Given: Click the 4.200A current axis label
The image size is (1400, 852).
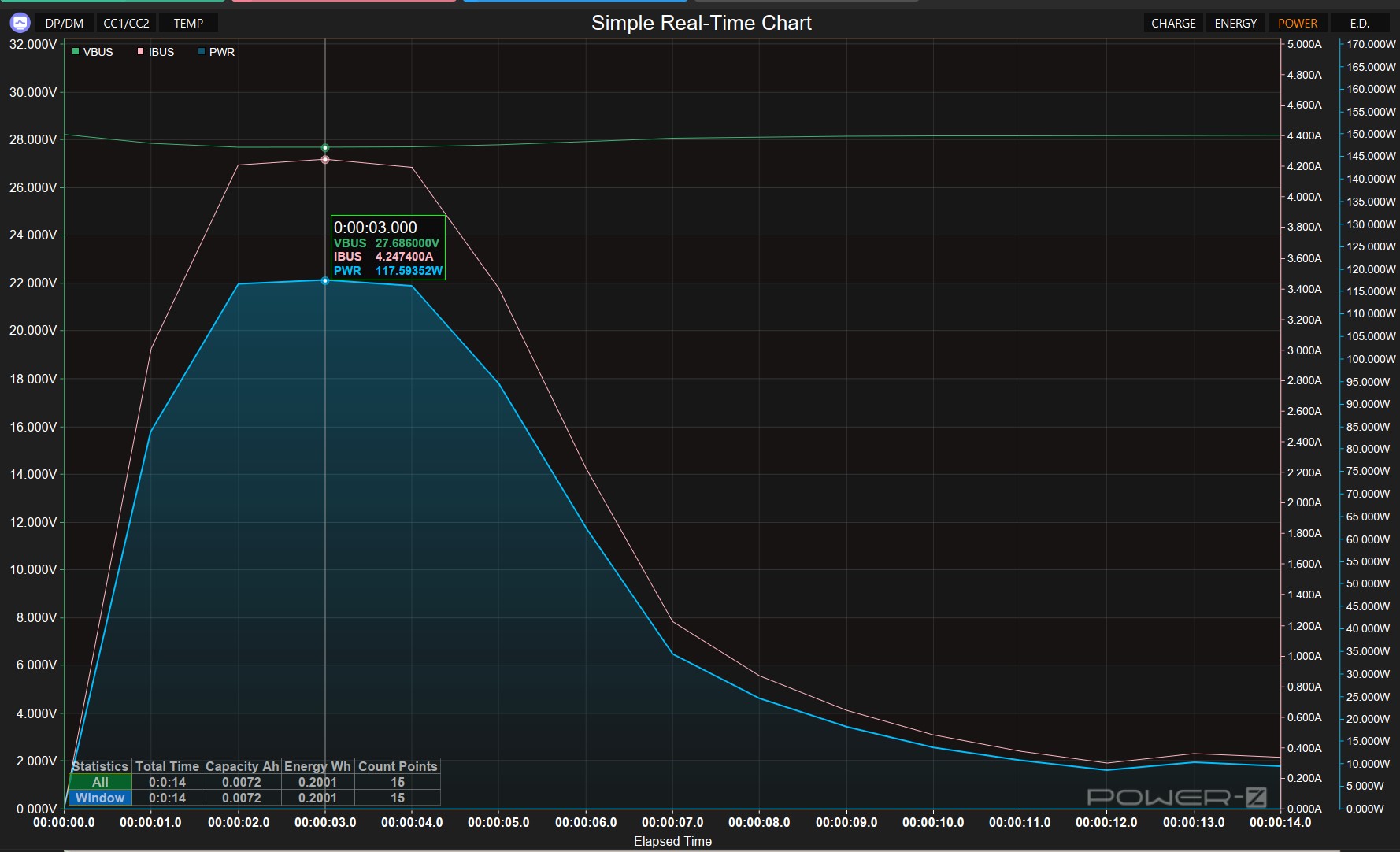Looking at the screenshot, I should point(1305,166).
